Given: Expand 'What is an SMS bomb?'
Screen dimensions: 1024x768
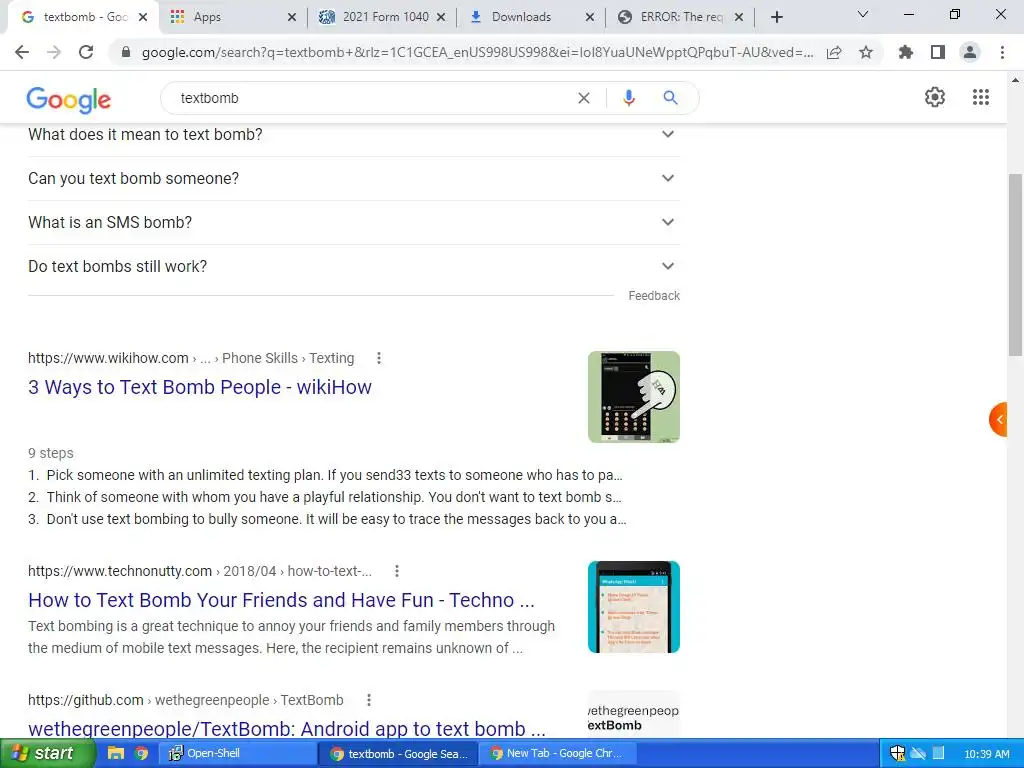Looking at the screenshot, I should (354, 222).
